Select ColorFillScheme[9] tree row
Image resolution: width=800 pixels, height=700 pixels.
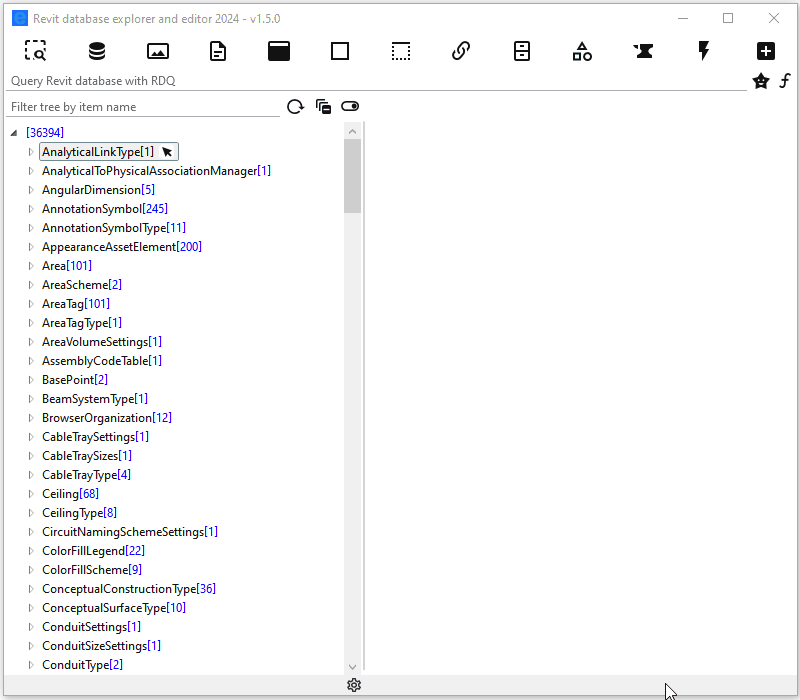(x=92, y=570)
